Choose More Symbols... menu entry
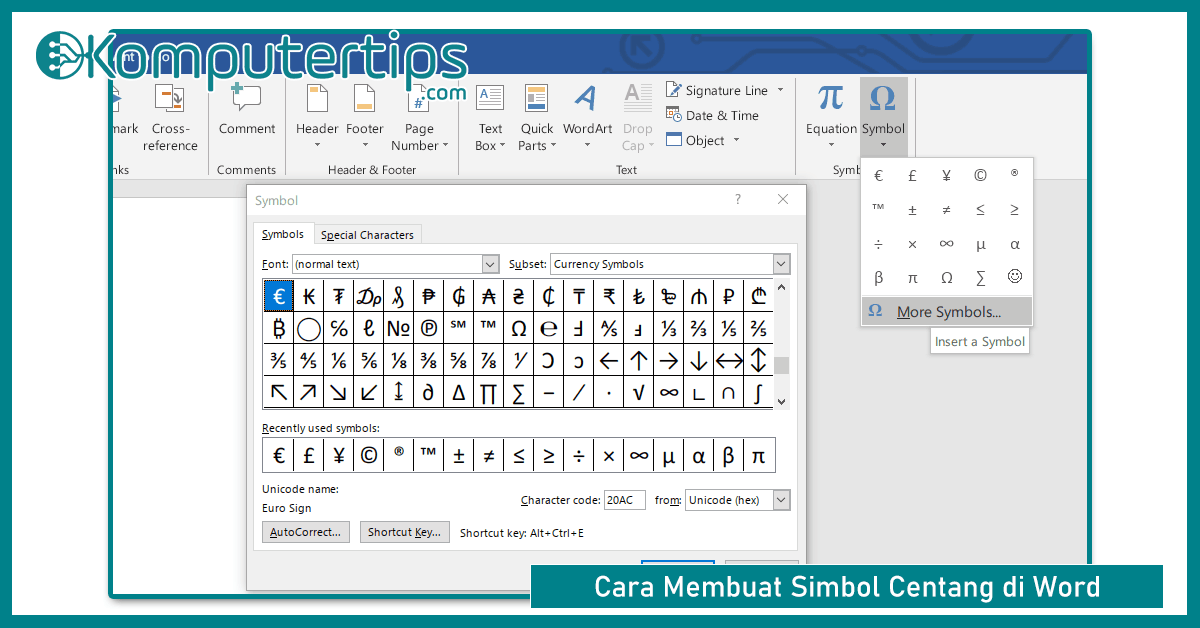 (x=947, y=311)
